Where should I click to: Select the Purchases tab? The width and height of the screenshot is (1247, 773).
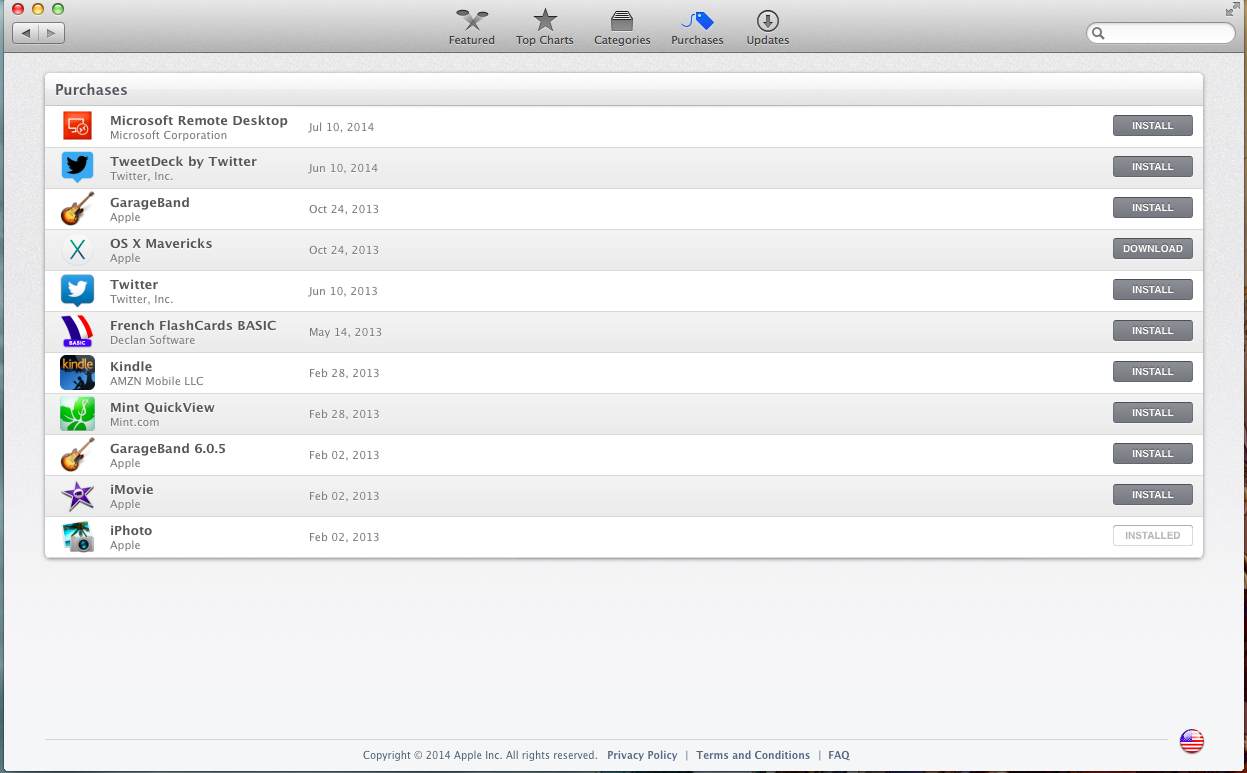[697, 27]
